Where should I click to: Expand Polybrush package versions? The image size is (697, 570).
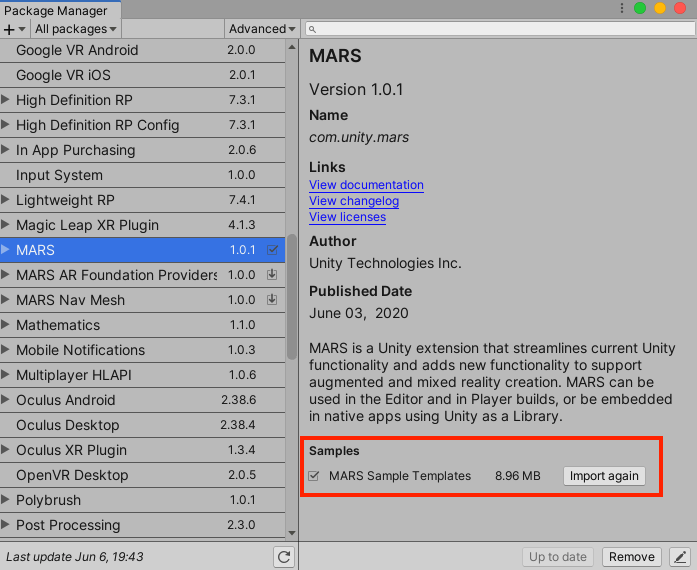[5, 499]
